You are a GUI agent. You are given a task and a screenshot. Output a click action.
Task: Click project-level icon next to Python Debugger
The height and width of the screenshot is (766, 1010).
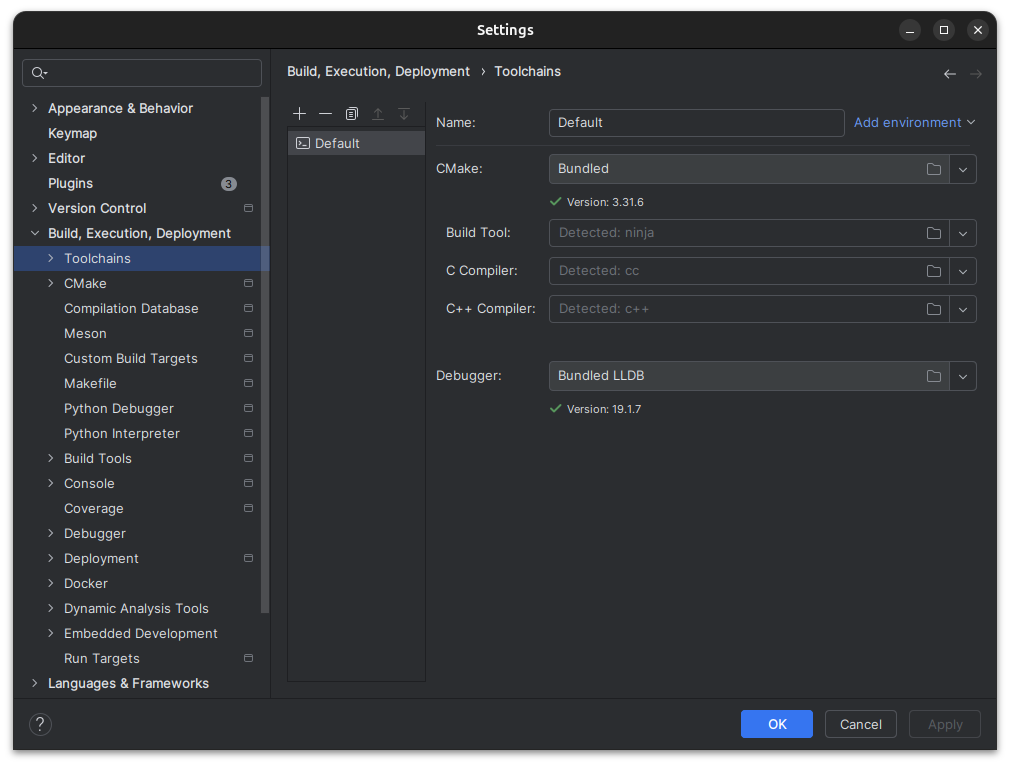pyautogui.click(x=248, y=408)
